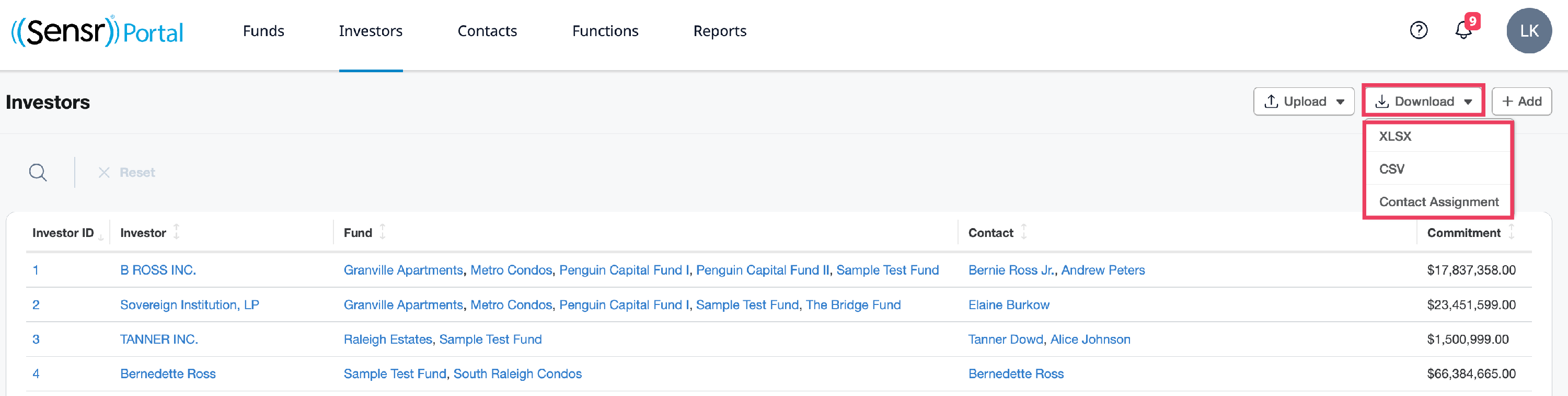Image resolution: width=1568 pixels, height=396 pixels.
Task: Select XLSX from the download menu
Action: coord(1394,137)
